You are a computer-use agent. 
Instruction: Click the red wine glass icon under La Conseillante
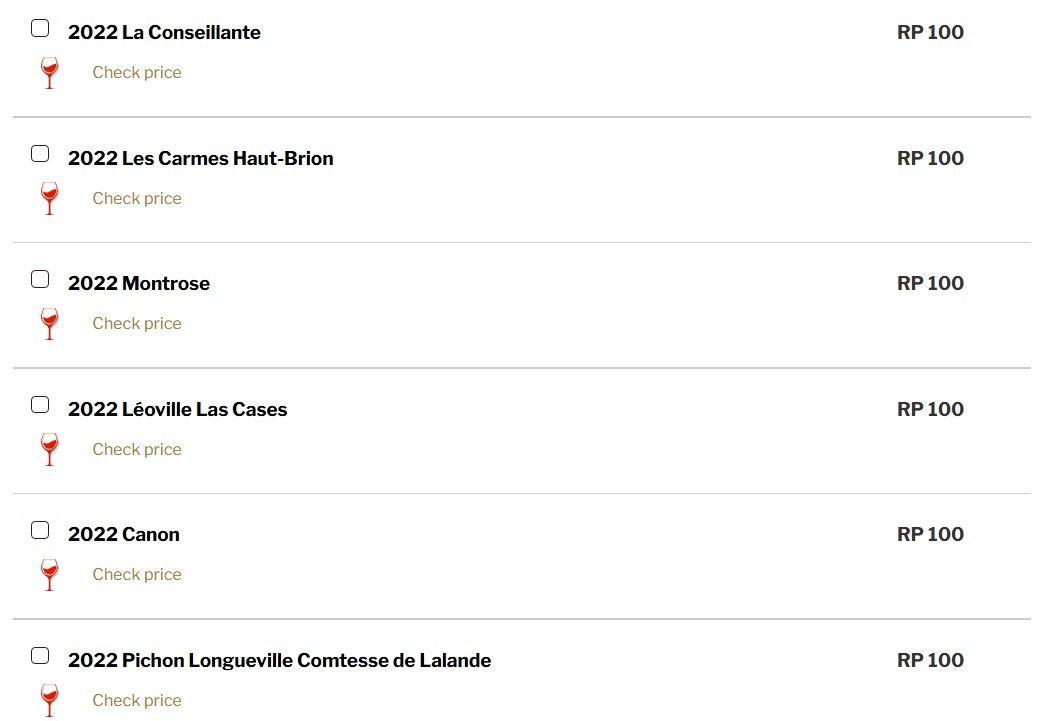tap(49, 73)
